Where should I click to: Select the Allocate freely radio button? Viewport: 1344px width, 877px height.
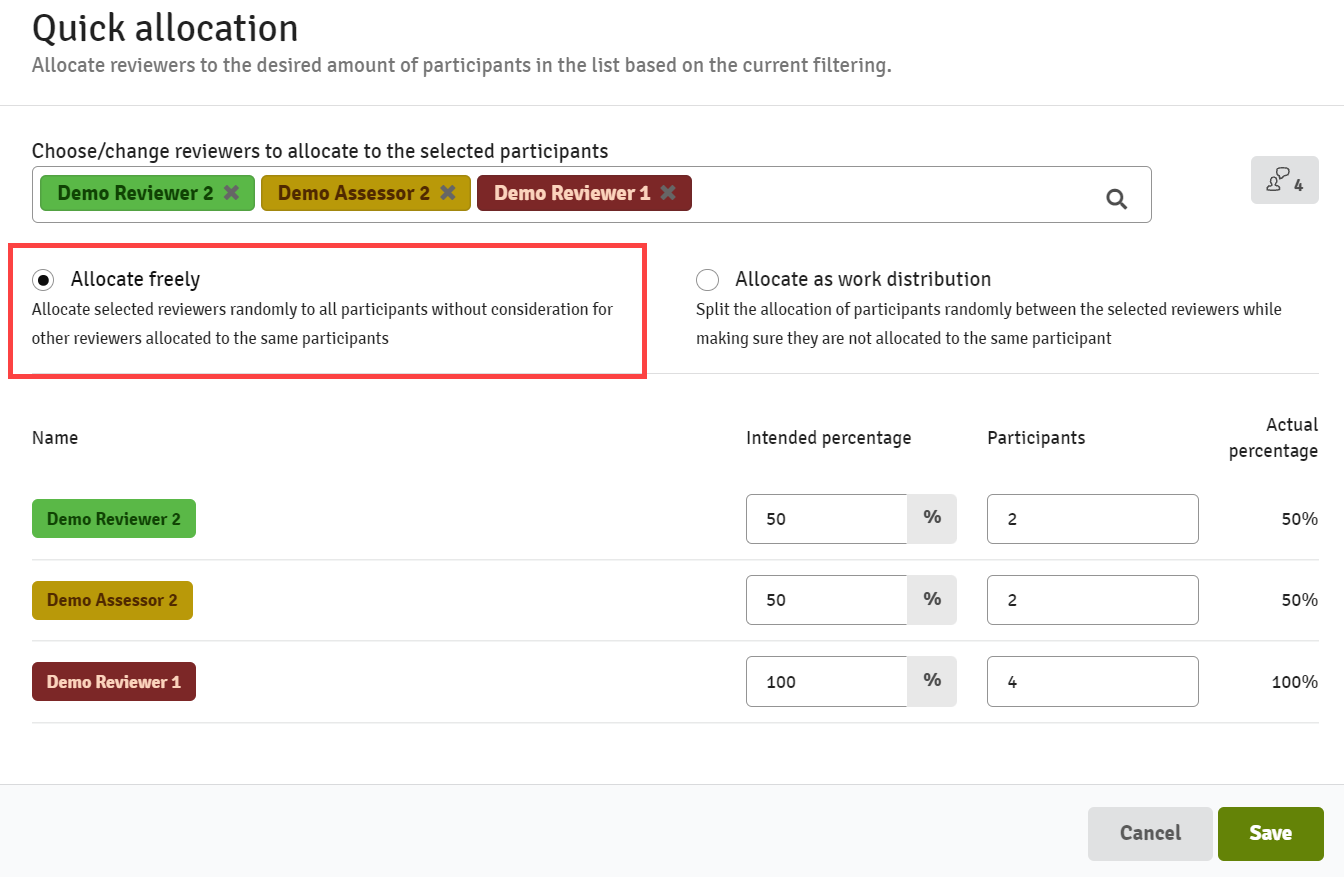click(x=44, y=279)
